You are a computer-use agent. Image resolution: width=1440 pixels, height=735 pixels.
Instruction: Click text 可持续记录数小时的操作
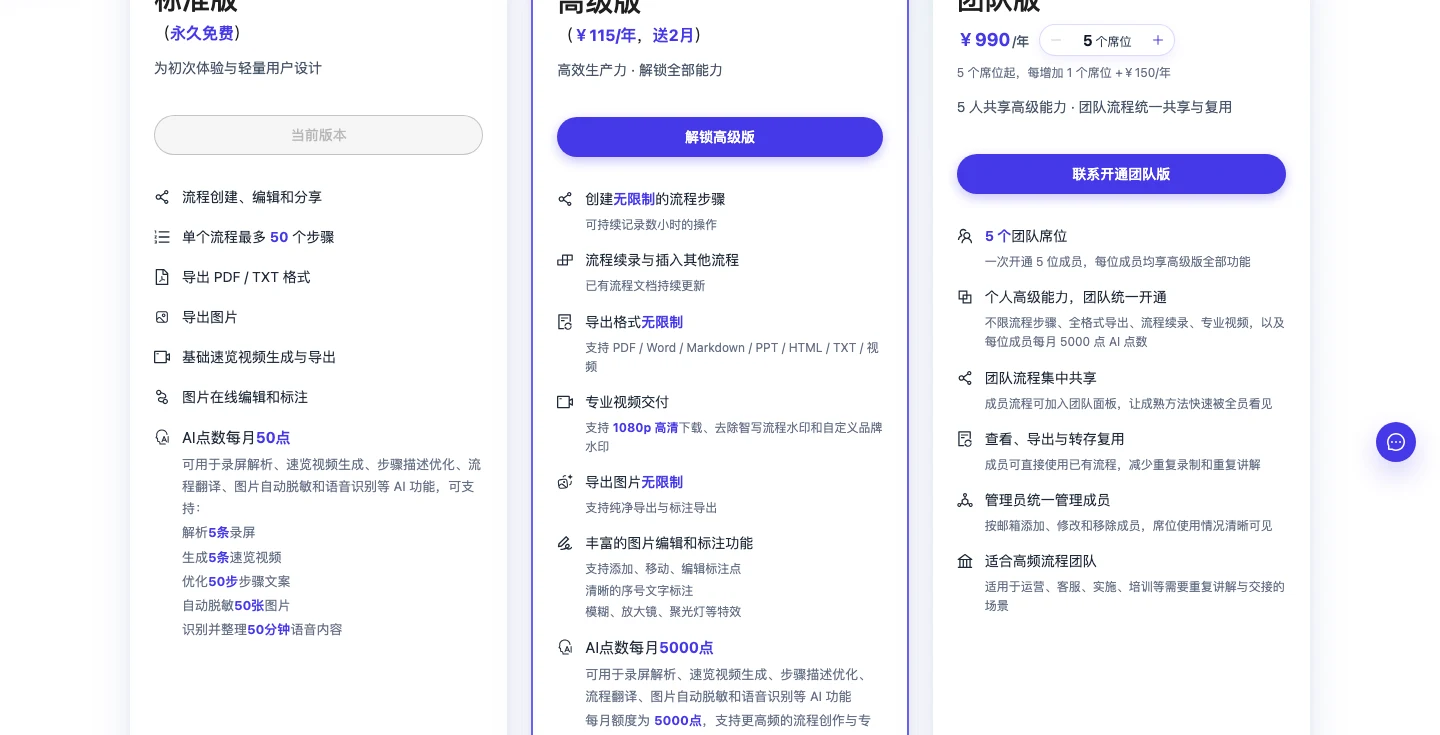coord(651,225)
